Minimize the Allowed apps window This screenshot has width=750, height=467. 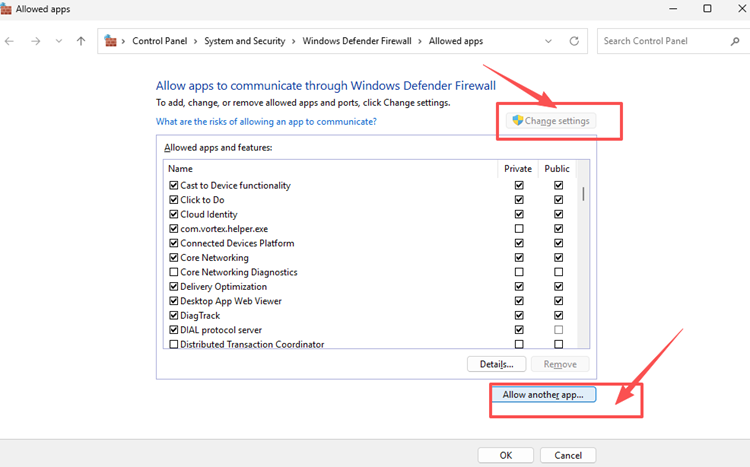(673, 9)
